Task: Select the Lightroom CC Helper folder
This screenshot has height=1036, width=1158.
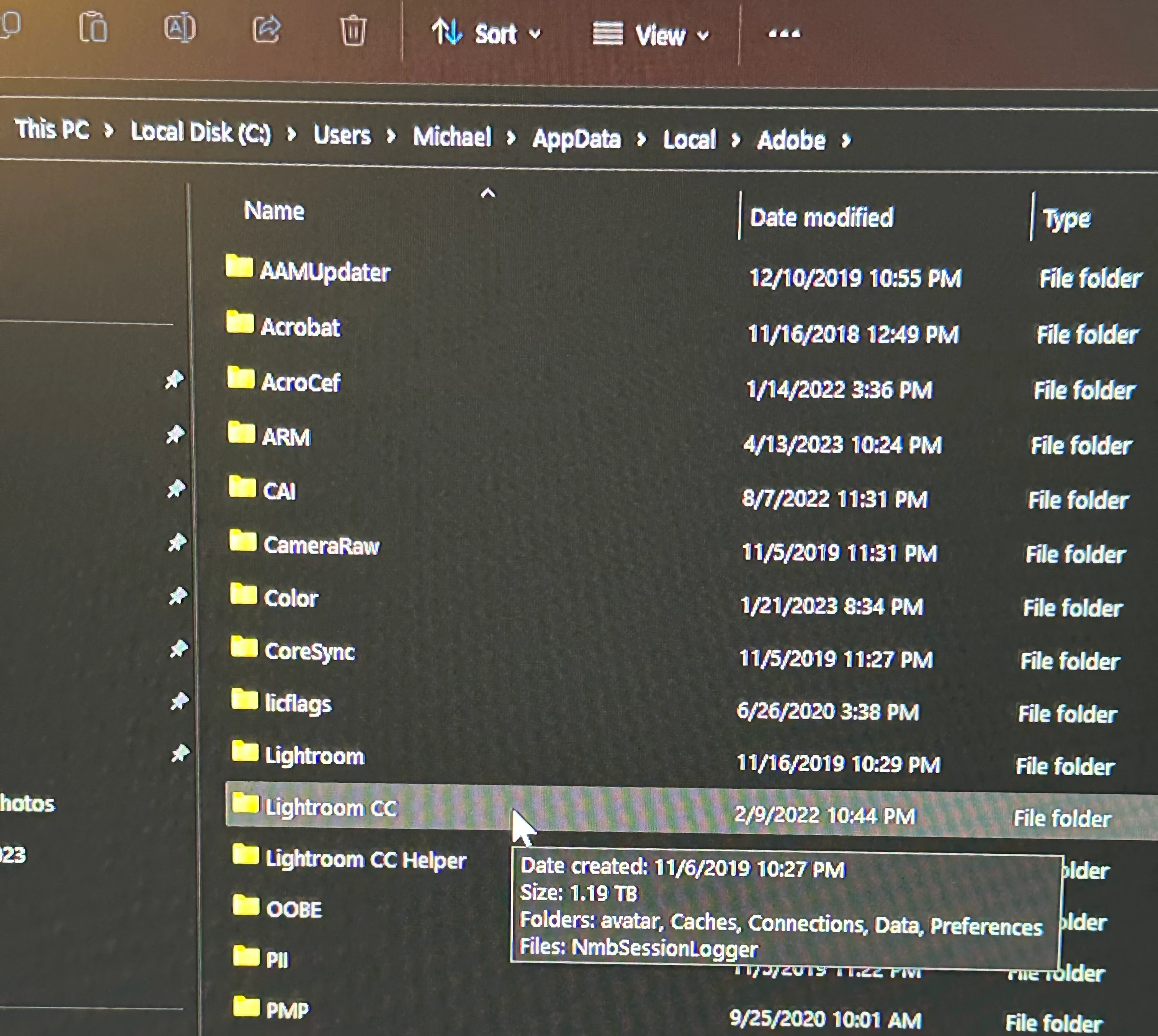Action: (x=365, y=859)
